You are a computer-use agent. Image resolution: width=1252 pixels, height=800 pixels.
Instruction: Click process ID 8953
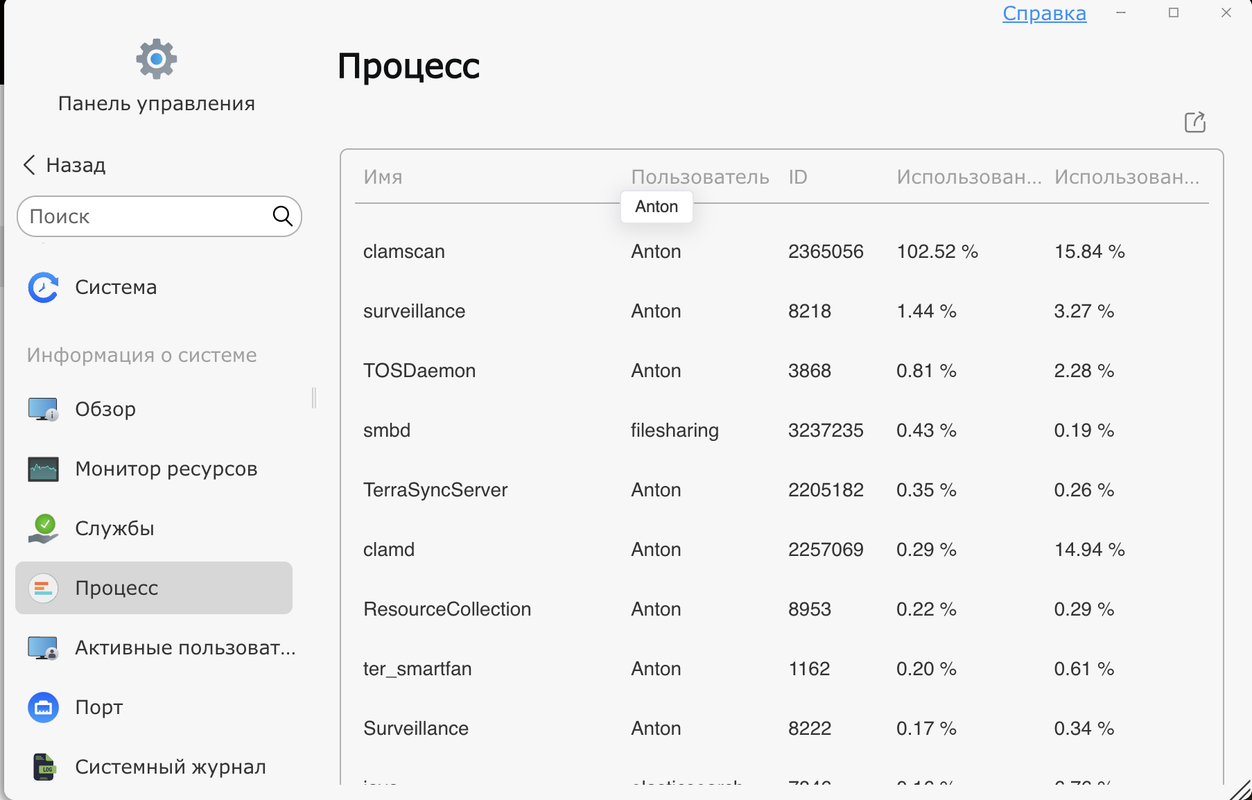click(x=809, y=609)
